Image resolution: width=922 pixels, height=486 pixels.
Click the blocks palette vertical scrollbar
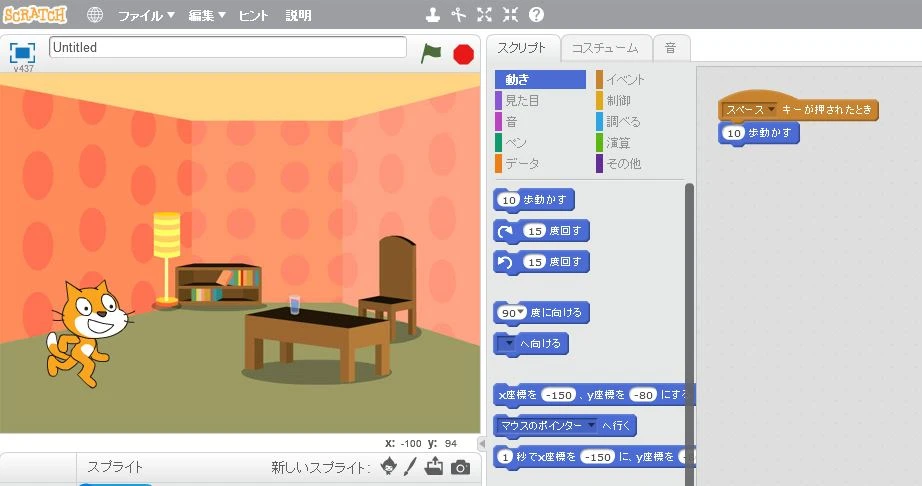point(689,334)
